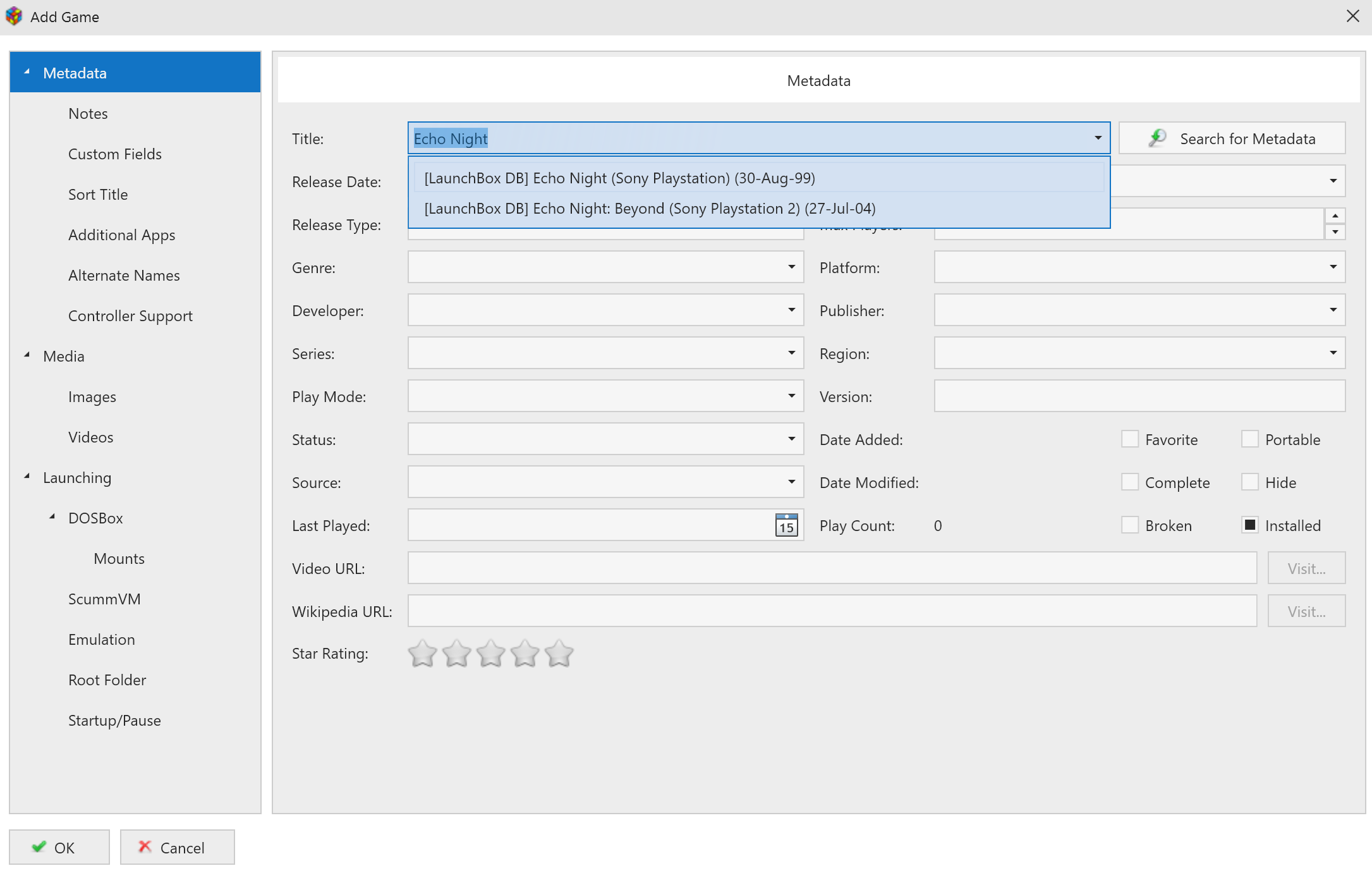
Task: Open the Images page
Action: [x=92, y=396]
